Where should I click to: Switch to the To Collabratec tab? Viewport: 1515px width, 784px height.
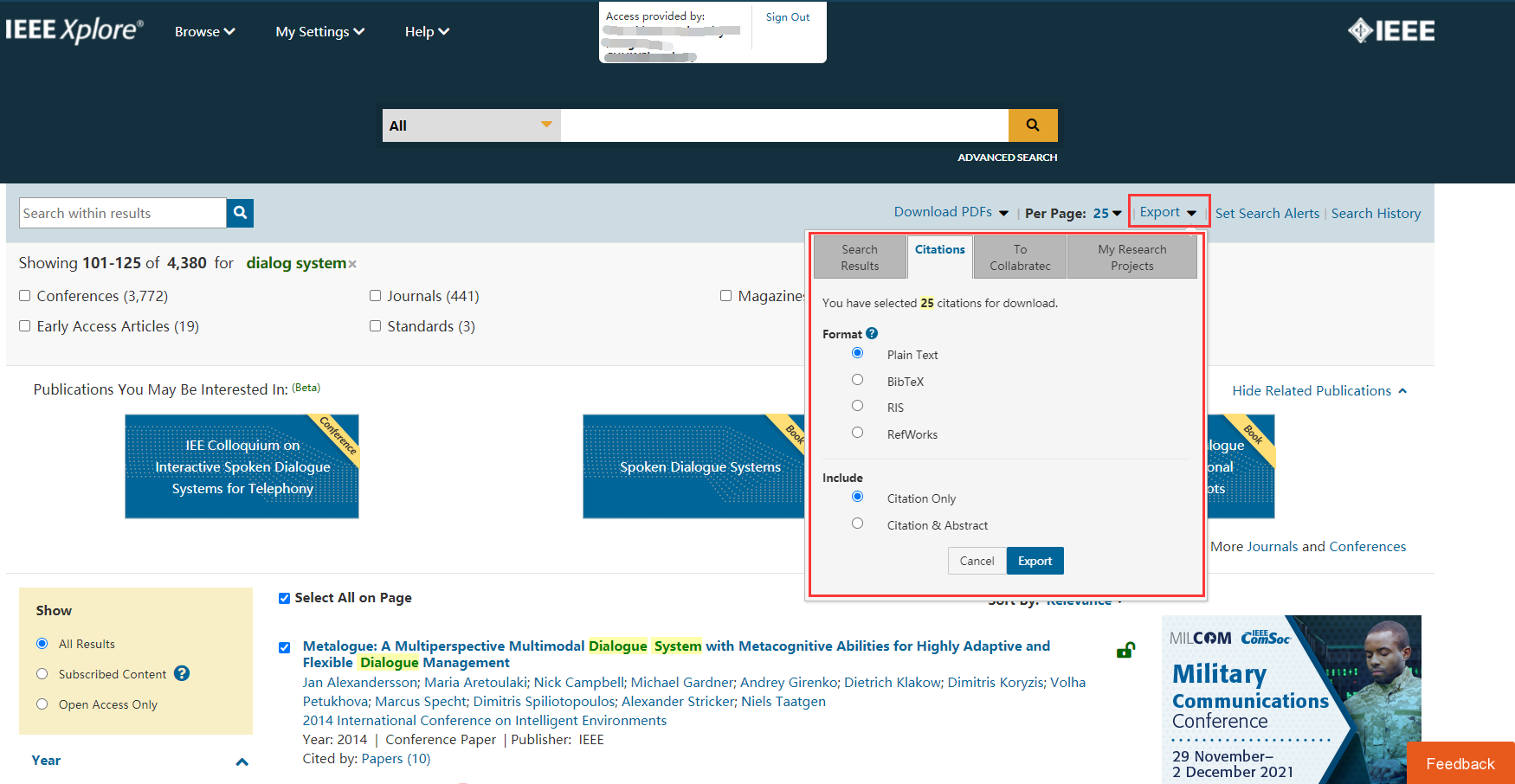[1020, 257]
